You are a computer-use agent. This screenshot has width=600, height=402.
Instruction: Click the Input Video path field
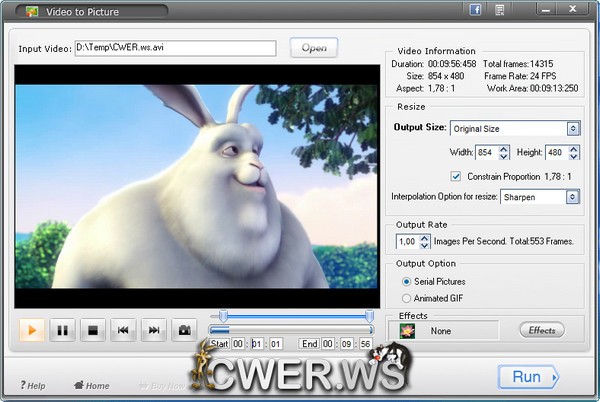175,47
